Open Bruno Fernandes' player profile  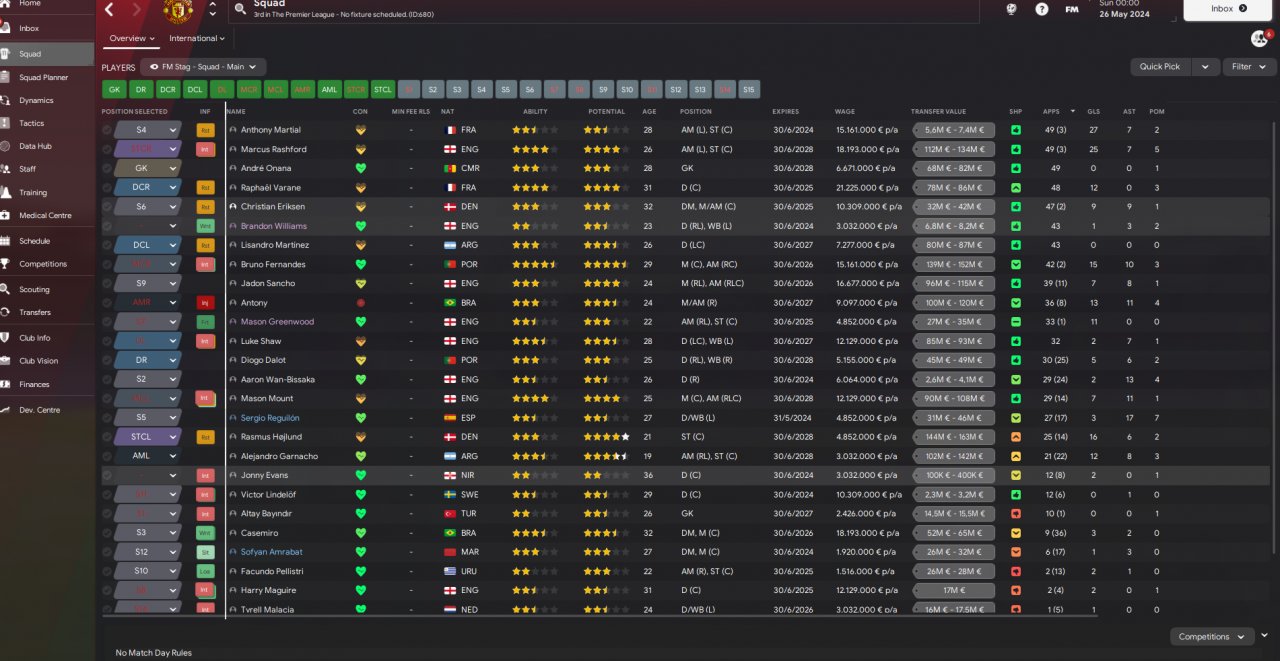pos(273,264)
